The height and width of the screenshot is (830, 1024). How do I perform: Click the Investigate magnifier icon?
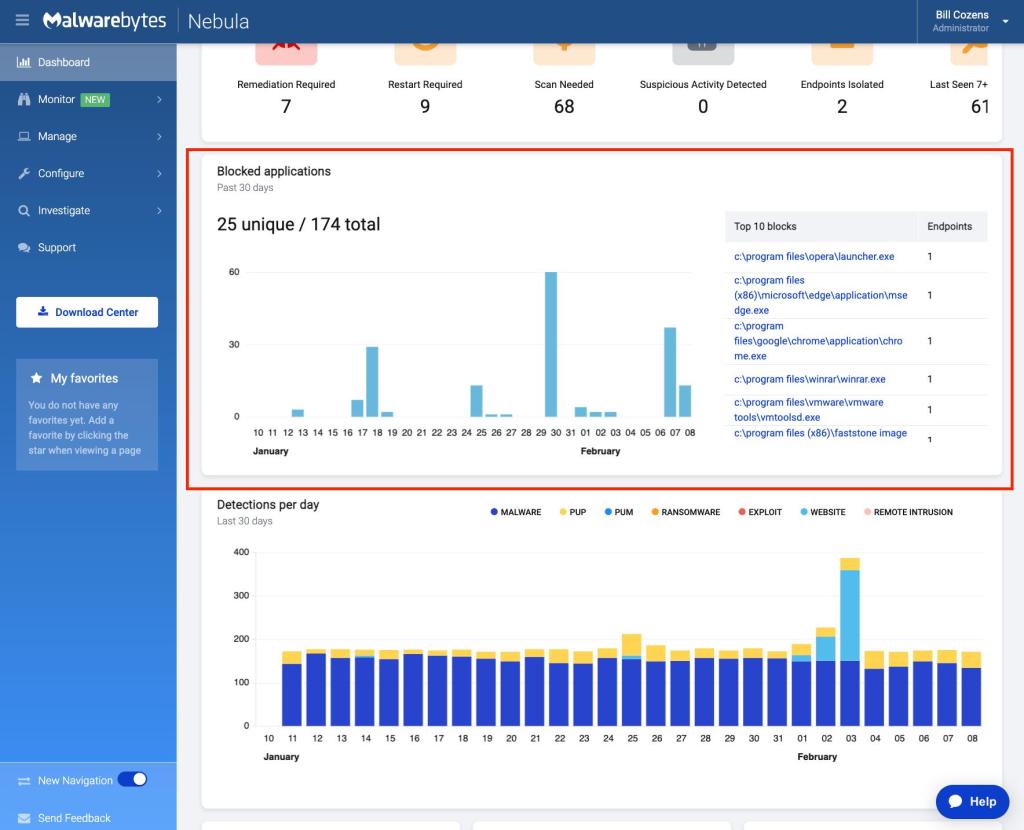tap(24, 210)
